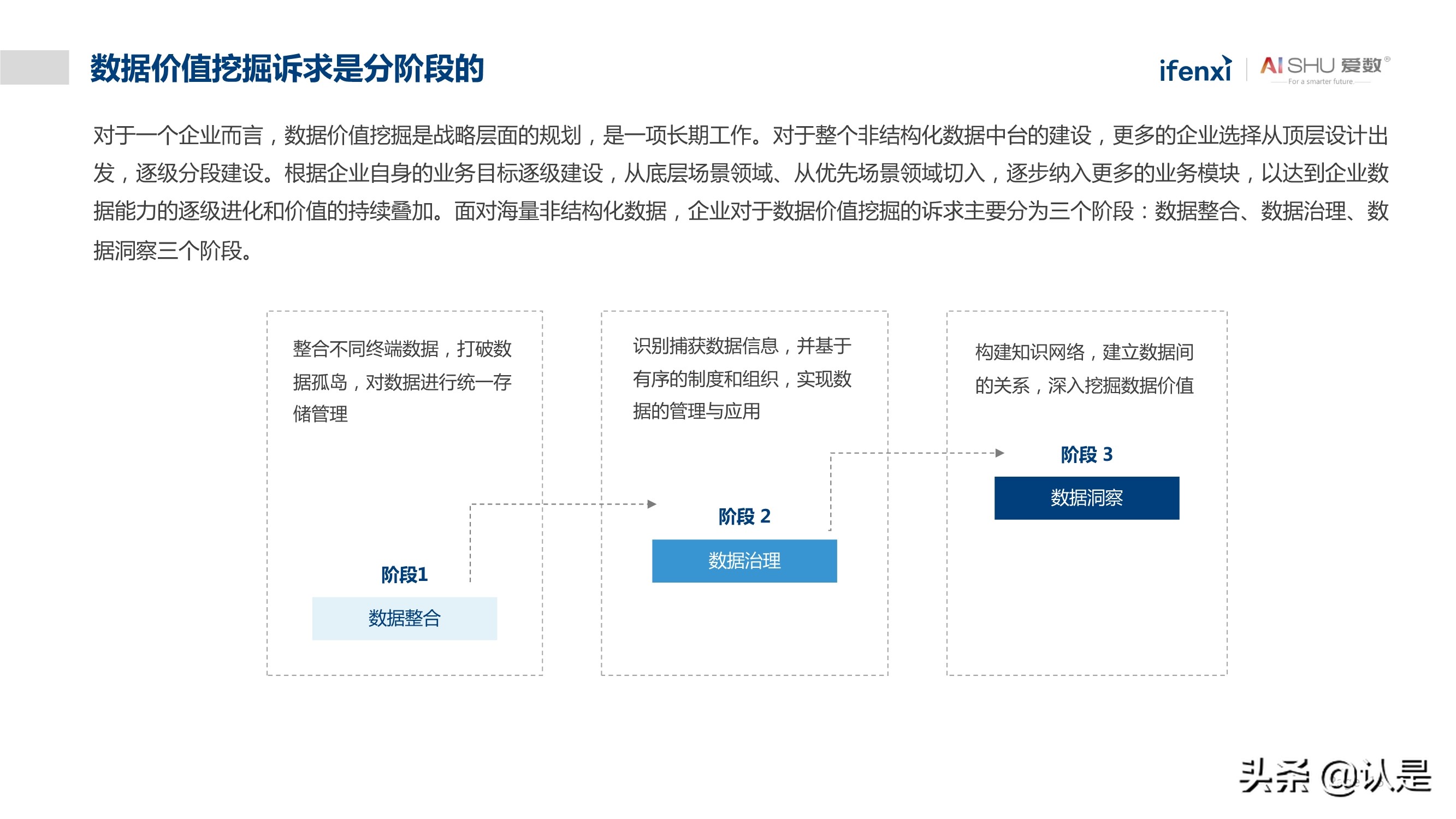The width and height of the screenshot is (1456, 819).
Task: Select the 阶段 3 label
Action: [x=1086, y=454]
